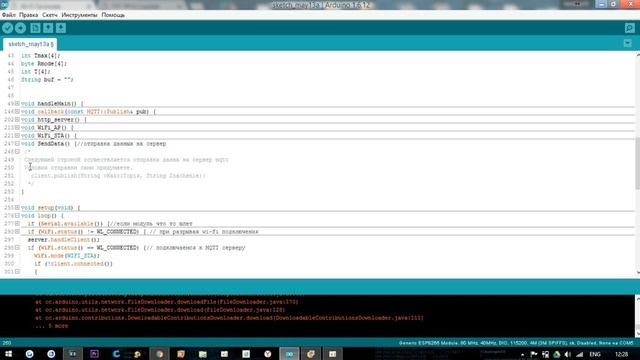Click the 'String buf' declaration line
The height and width of the screenshot is (360, 640).
pyautogui.click(x=47, y=80)
